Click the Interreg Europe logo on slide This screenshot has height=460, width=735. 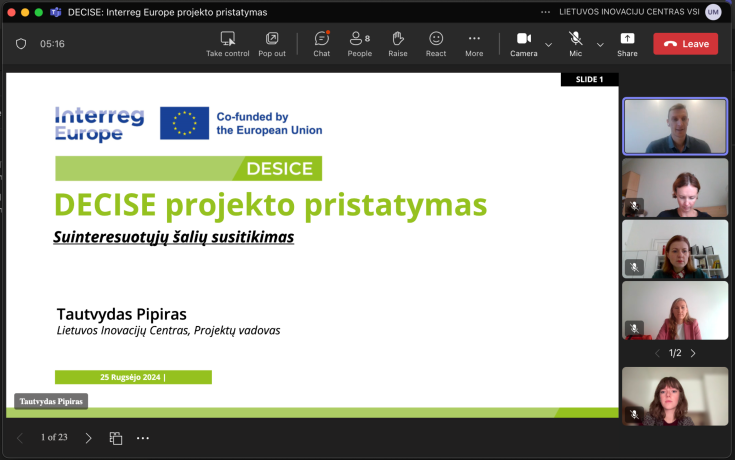99,124
